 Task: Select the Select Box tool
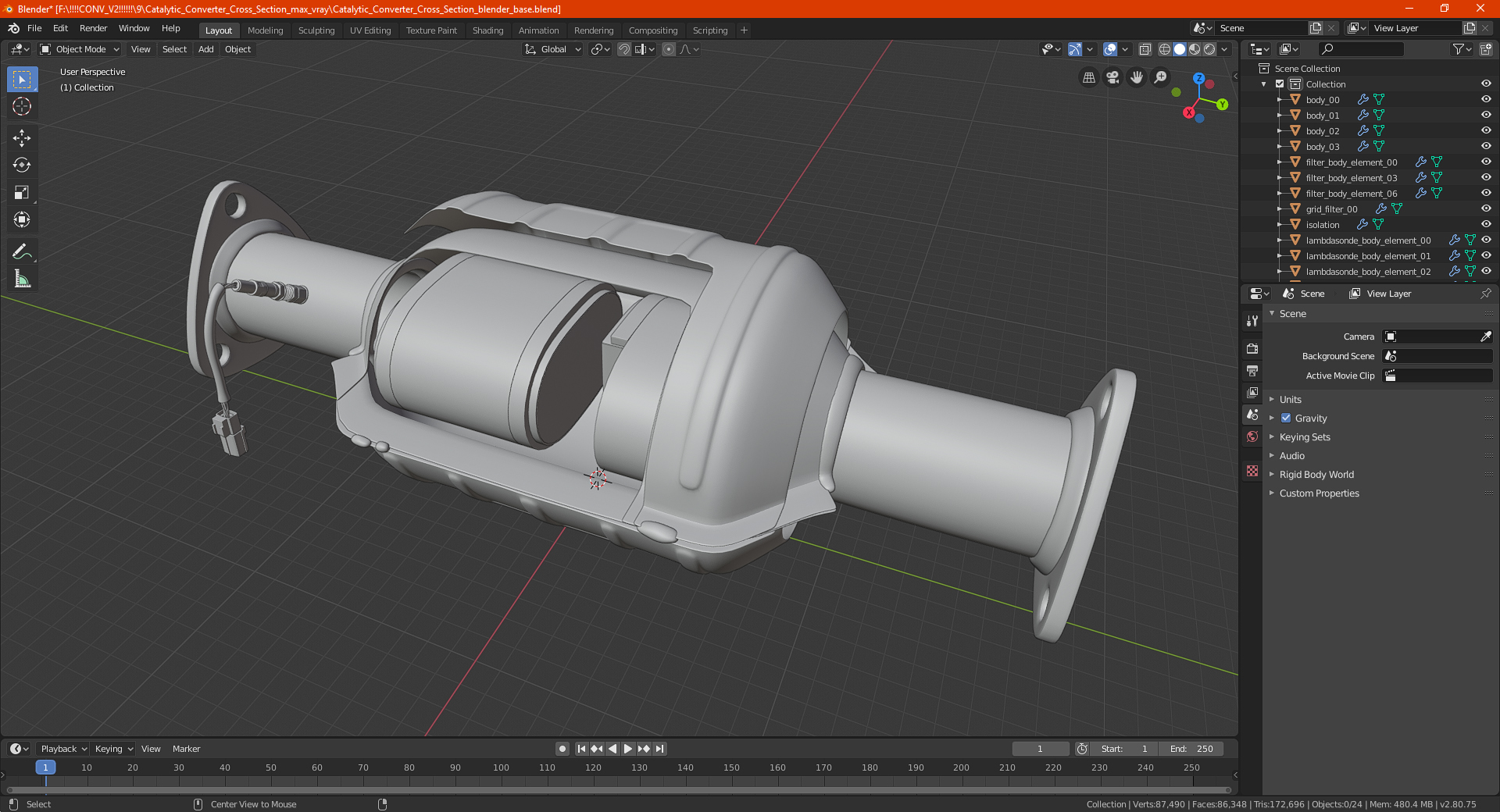click(x=22, y=80)
